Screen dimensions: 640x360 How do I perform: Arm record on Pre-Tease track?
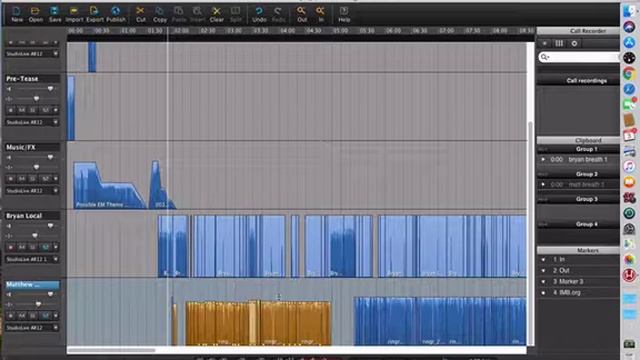pyautogui.click(x=11, y=110)
